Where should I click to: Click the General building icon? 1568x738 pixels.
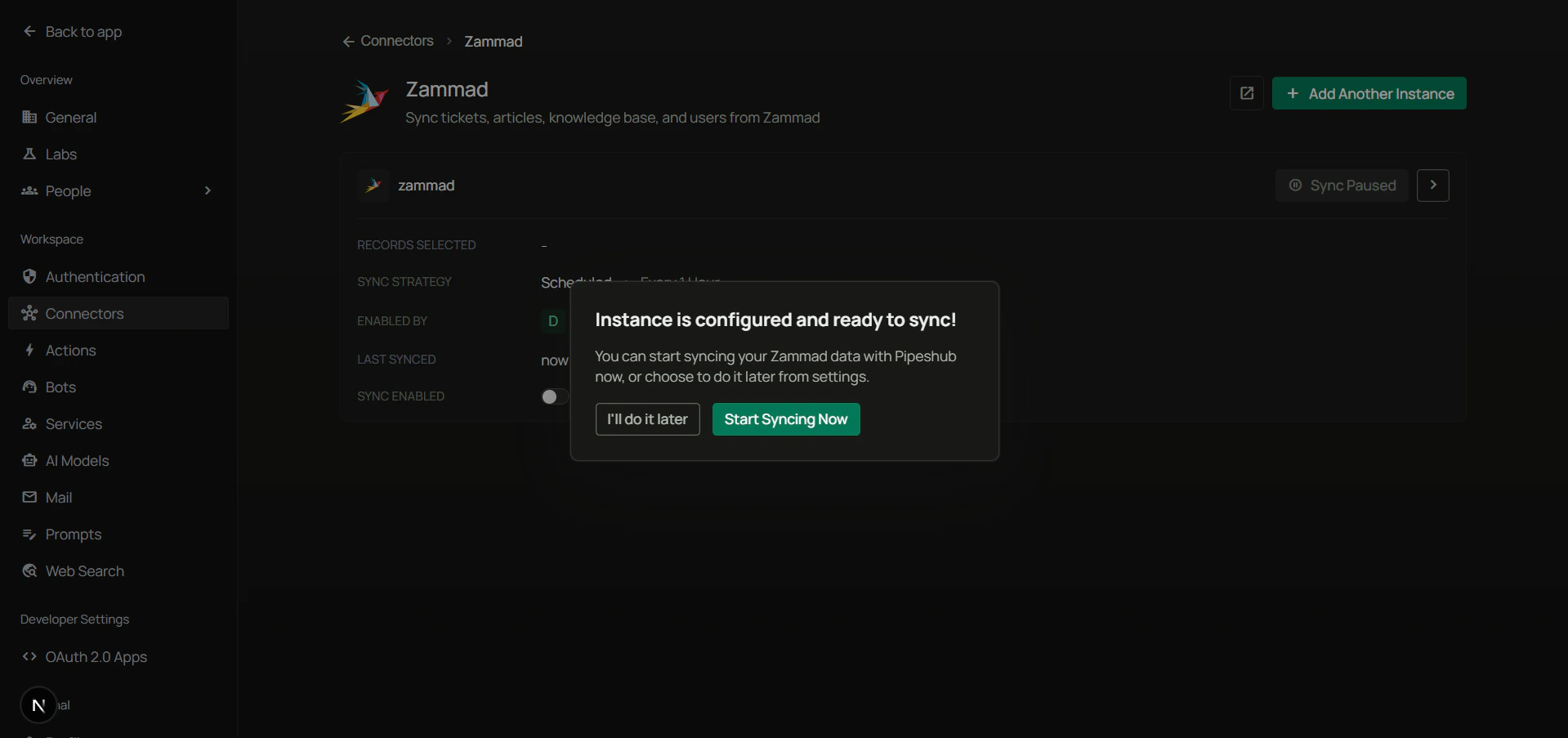coord(29,117)
